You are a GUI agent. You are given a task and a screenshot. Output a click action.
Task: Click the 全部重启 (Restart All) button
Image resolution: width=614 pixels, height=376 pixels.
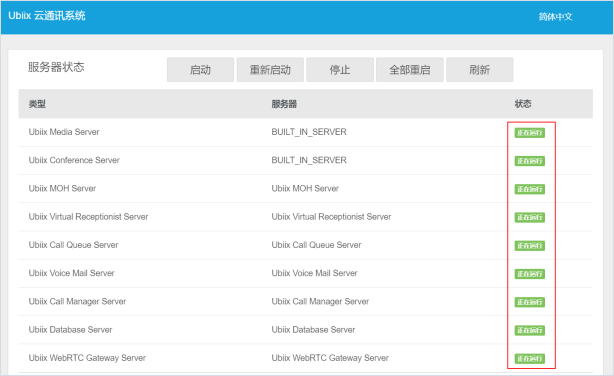[x=410, y=70]
